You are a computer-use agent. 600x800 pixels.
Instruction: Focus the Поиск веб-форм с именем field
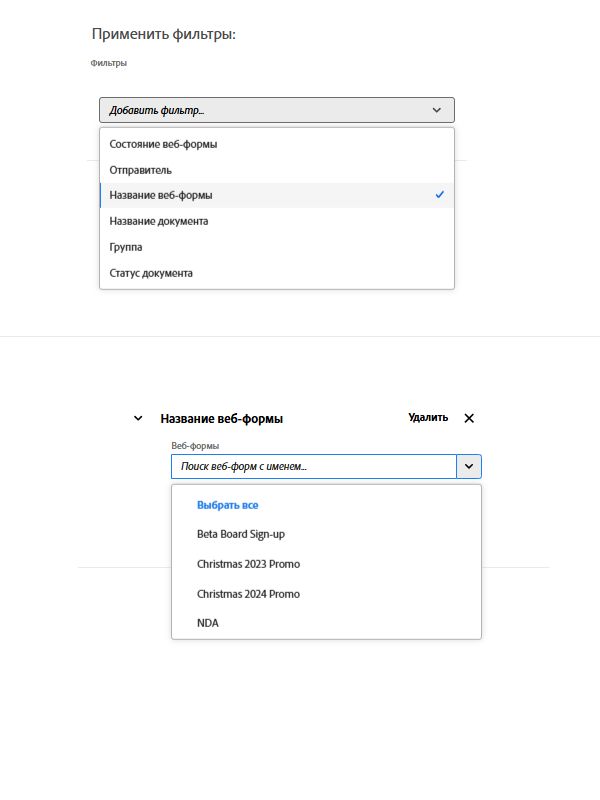313,466
